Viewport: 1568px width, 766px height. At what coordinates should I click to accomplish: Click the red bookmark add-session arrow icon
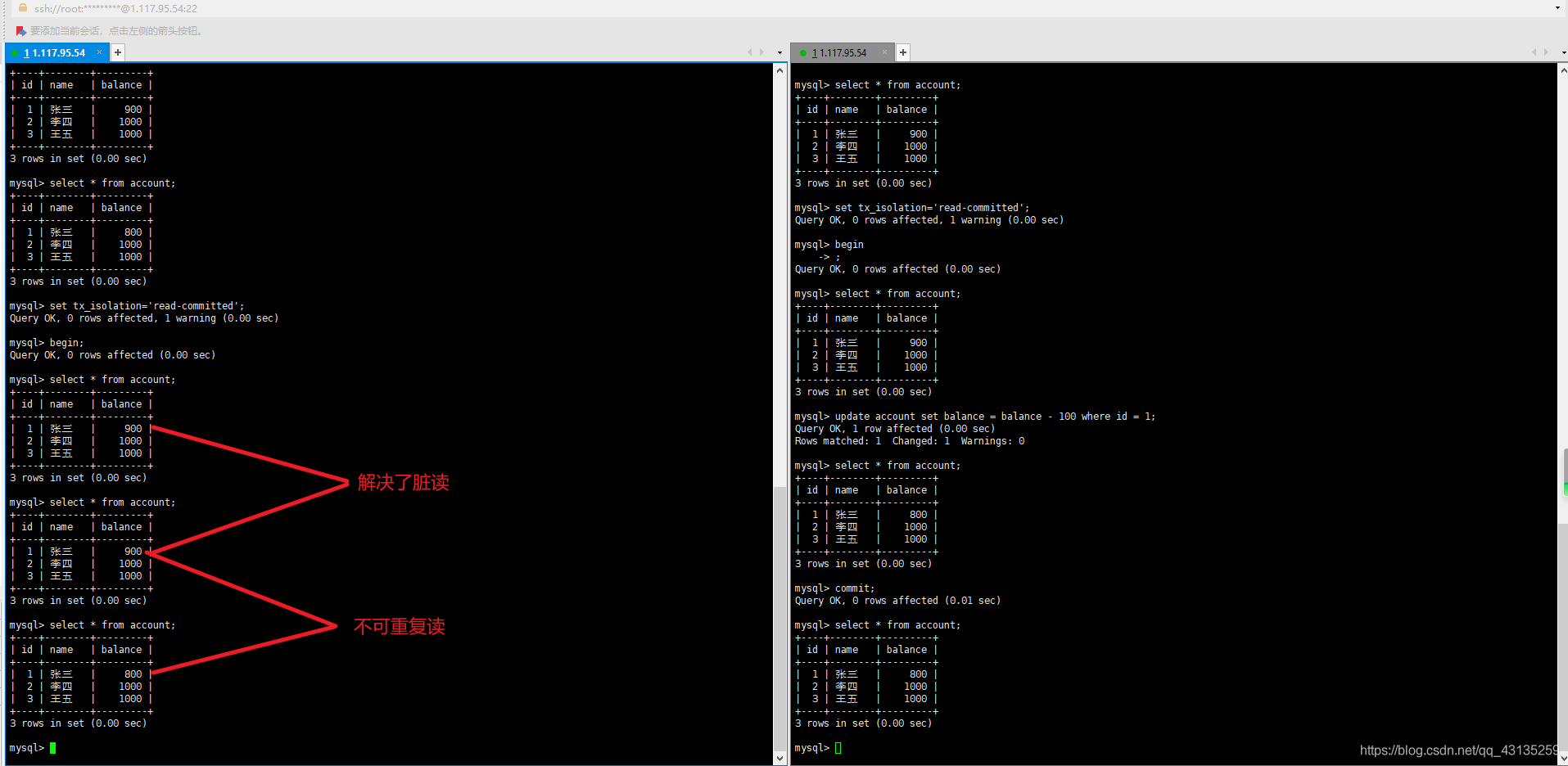tap(21, 31)
